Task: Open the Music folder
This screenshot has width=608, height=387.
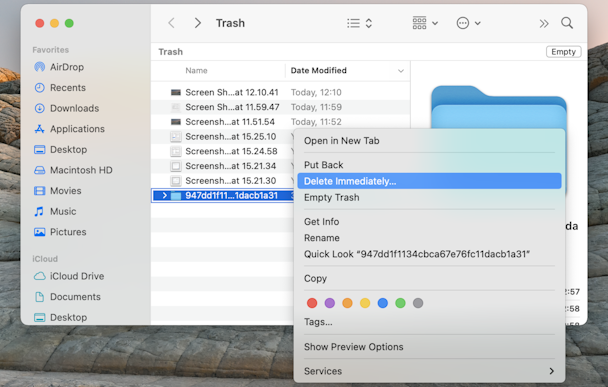Action: click(x=55, y=211)
